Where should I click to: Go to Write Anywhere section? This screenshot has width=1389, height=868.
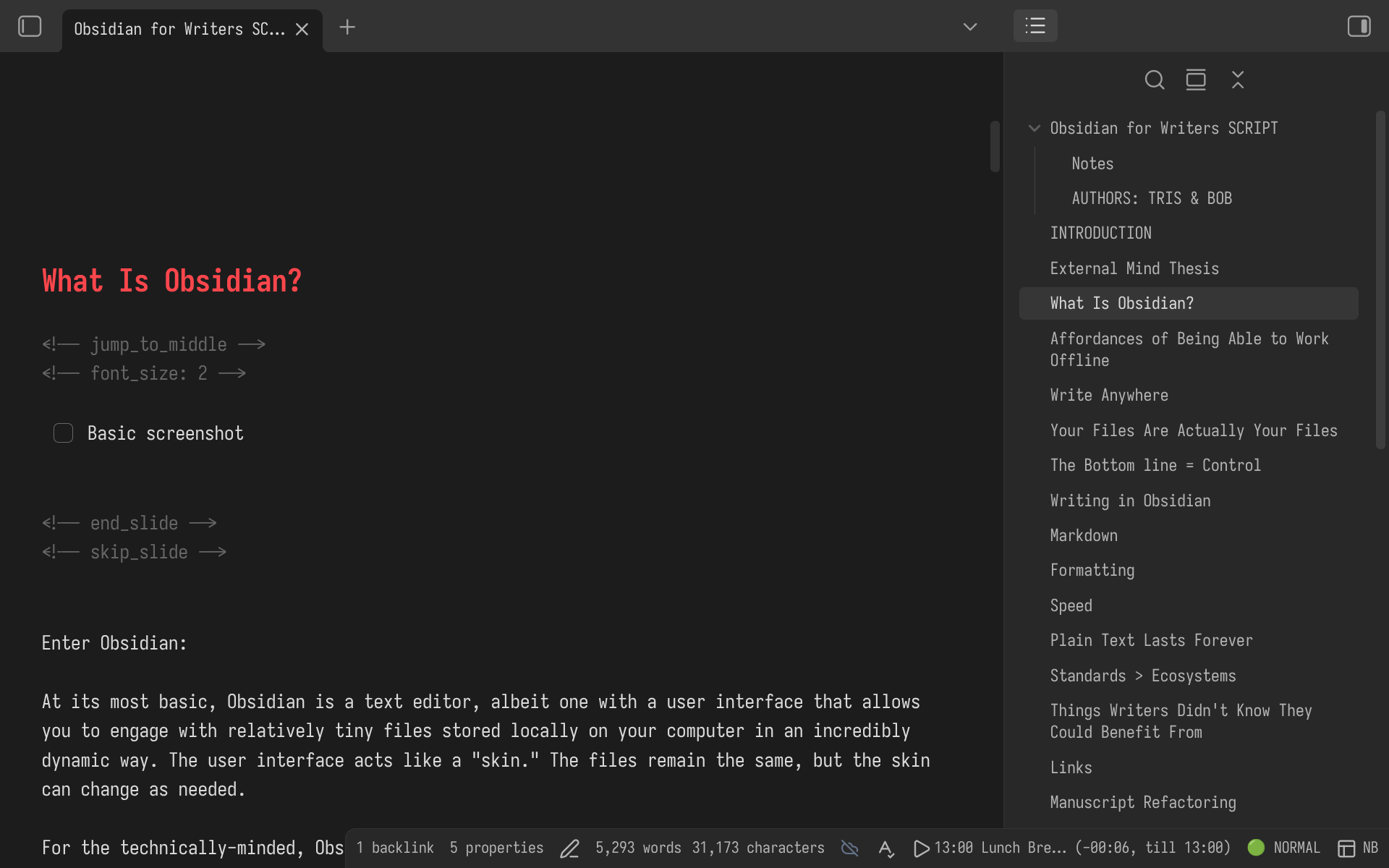pos(1109,395)
